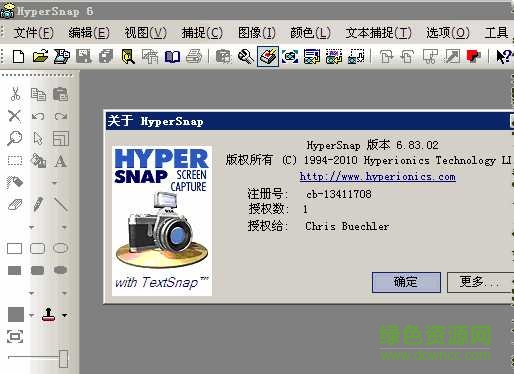Select the scissors cut tool
The height and width of the screenshot is (374, 514).
(x=15, y=94)
